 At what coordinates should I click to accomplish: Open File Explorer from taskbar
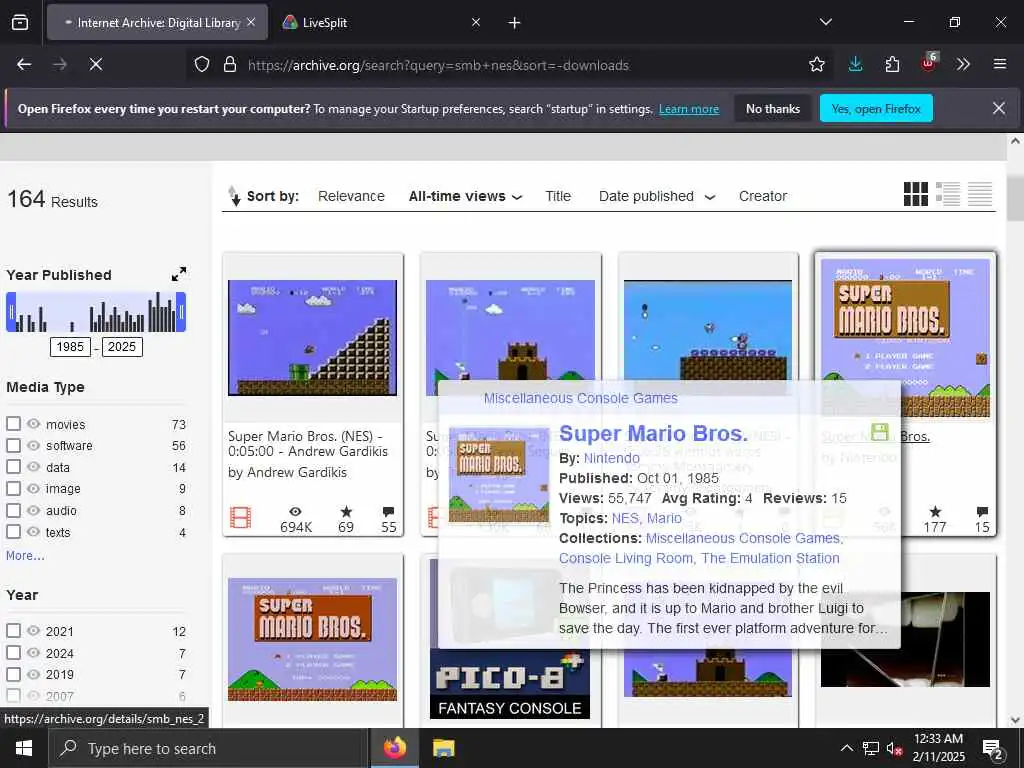(x=444, y=748)
